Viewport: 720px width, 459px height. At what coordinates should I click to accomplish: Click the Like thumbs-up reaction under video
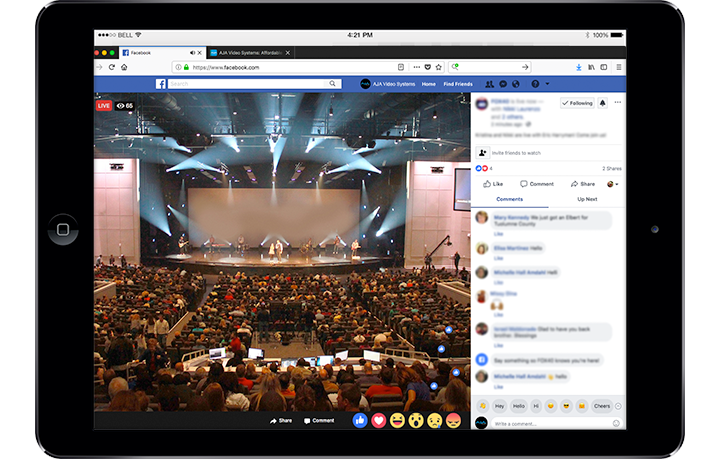pos(360,420)
